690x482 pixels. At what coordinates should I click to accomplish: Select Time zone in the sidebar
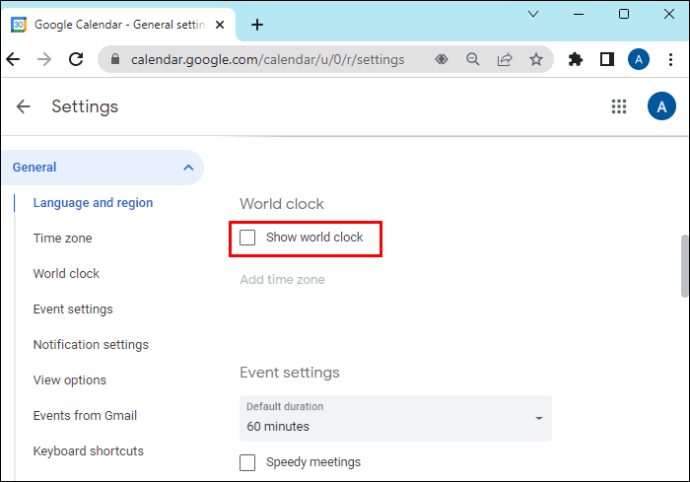[x=62, y=238]
